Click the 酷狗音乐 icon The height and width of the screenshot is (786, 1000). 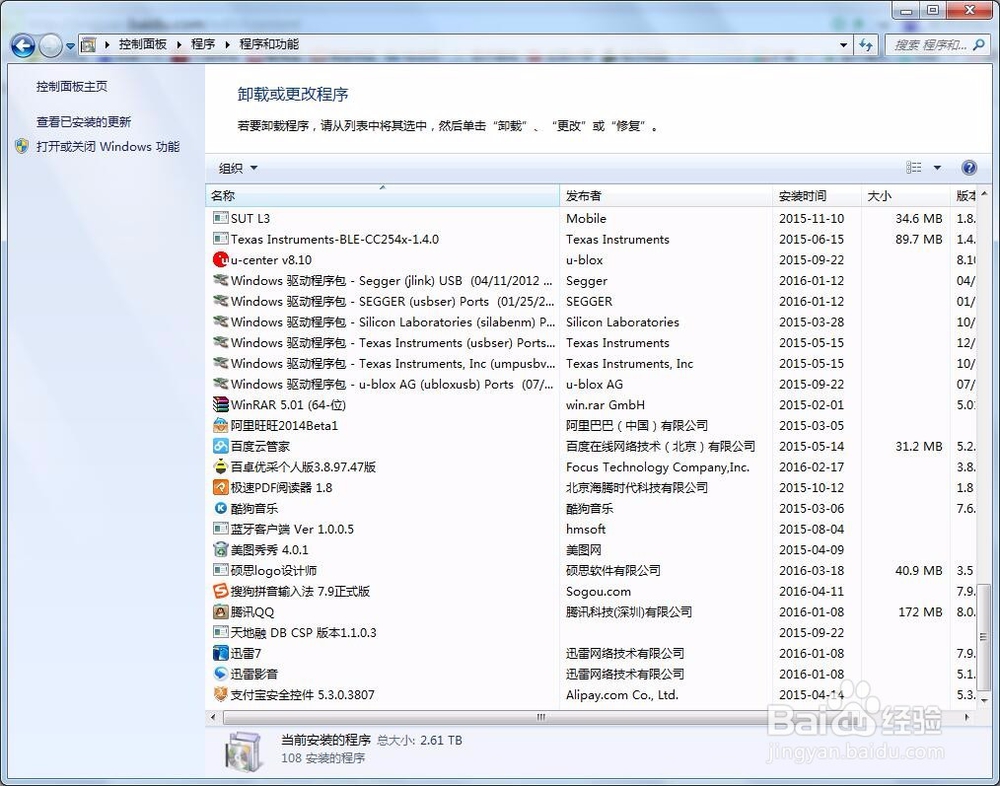click(220, 508)
